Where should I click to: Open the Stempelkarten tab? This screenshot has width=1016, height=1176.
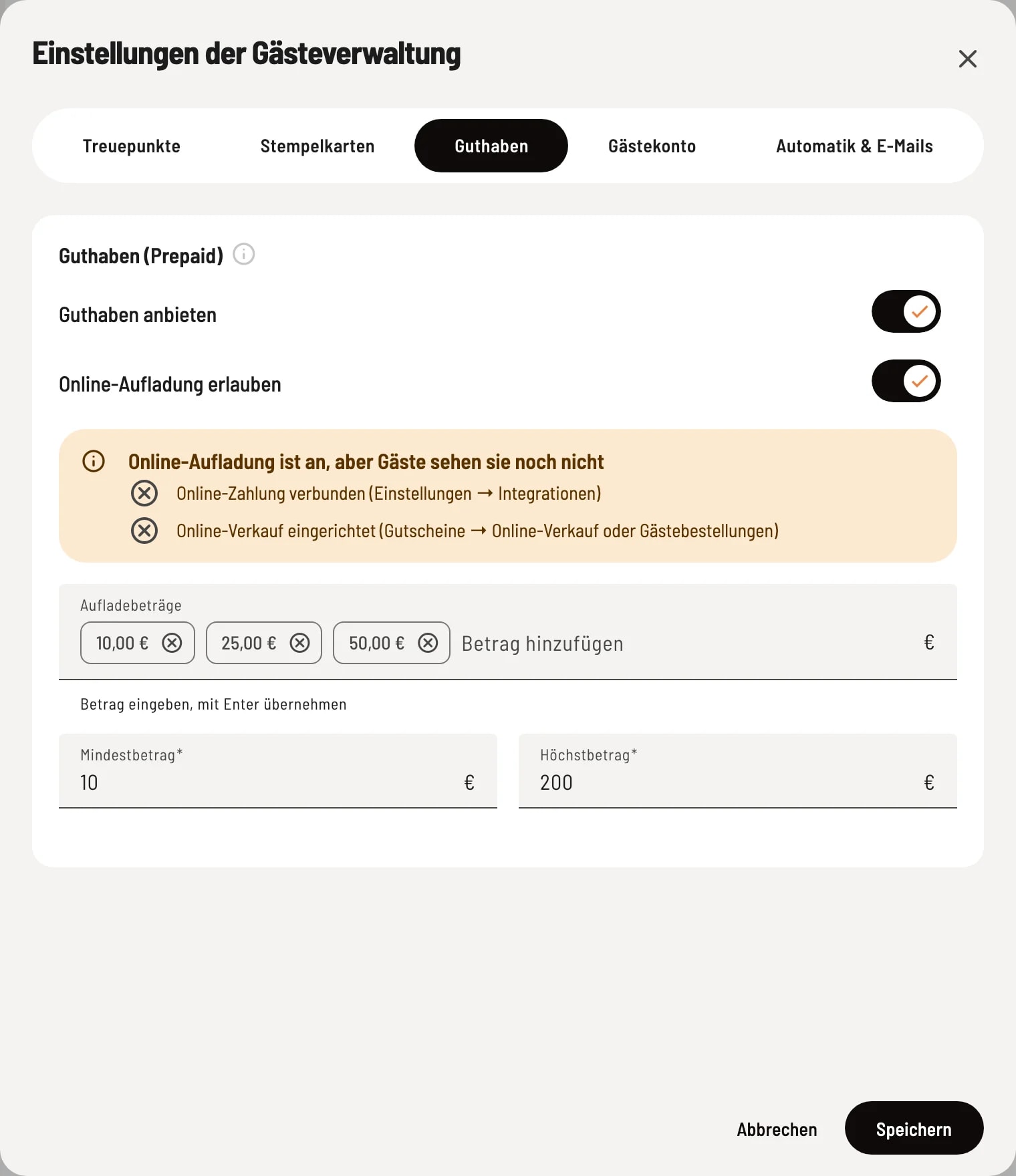coord(317,146)
